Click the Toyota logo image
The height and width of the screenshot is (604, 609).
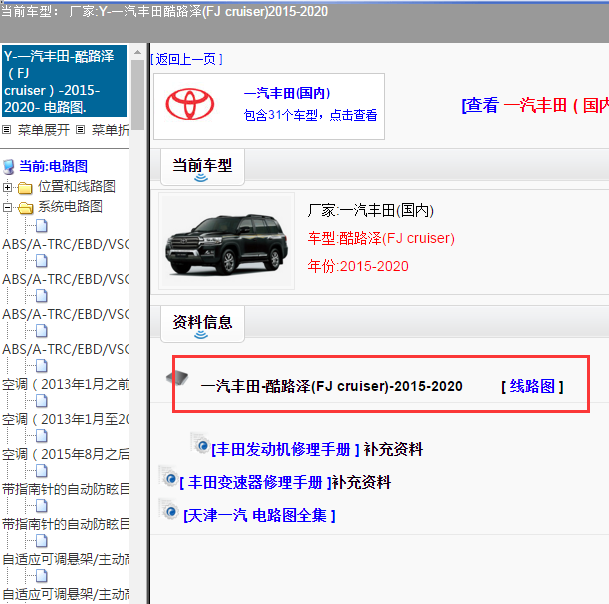(x=190, y=105)
